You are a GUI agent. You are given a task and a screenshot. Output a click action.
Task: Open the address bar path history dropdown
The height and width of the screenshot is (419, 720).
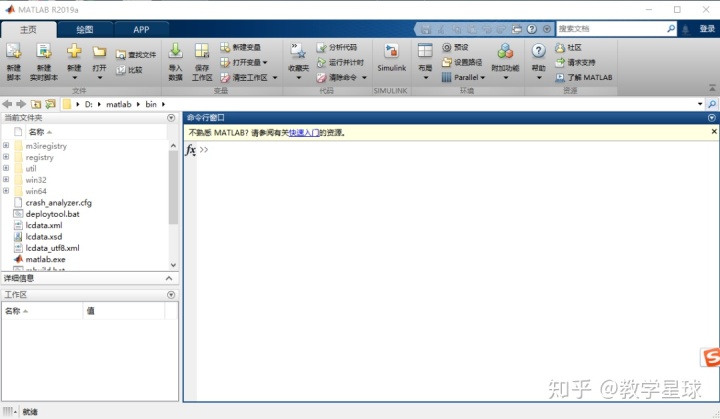(700, 104)
